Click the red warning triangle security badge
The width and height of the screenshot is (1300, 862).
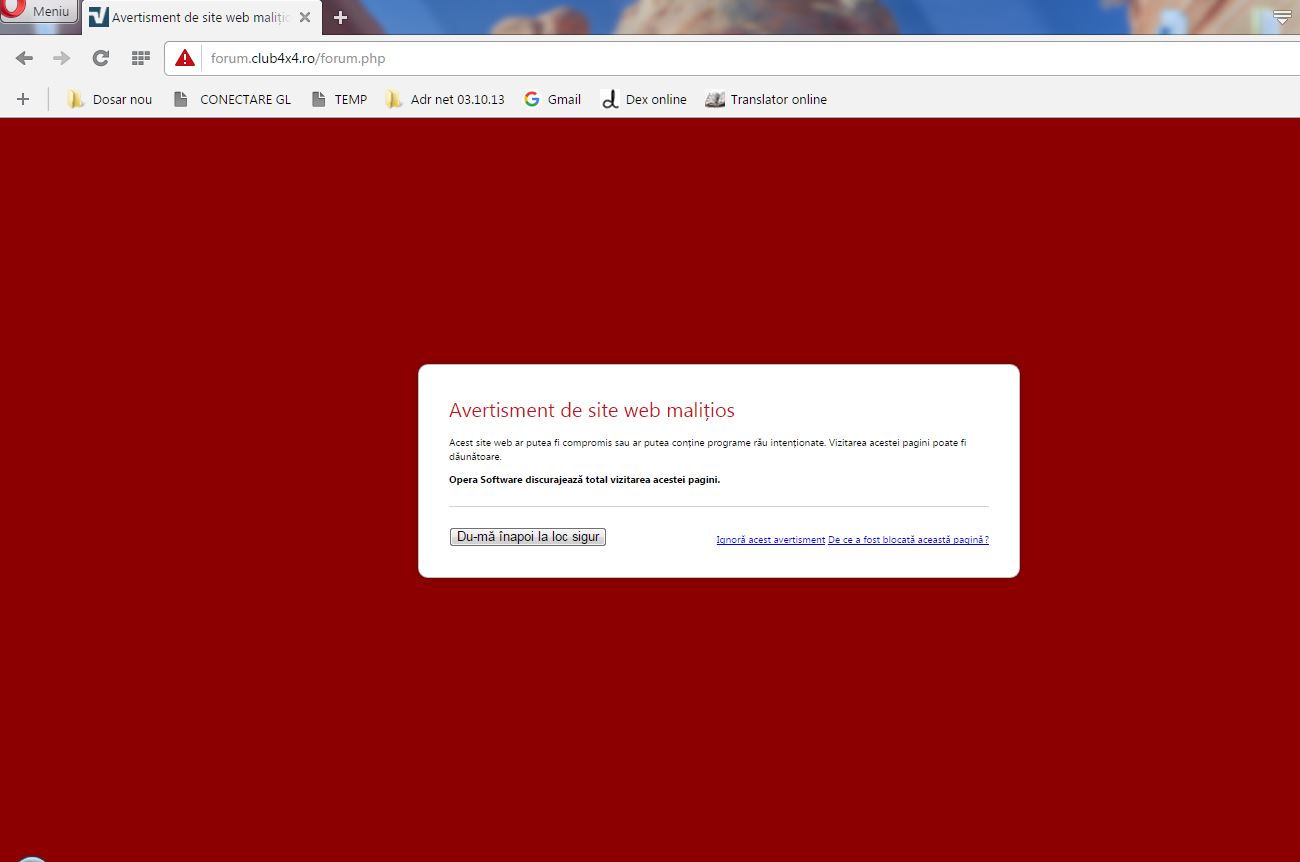(185, 58)
